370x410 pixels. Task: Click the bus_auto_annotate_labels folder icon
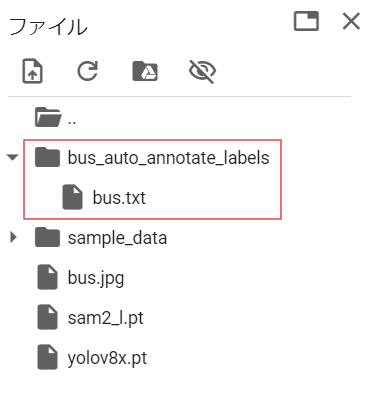click(x=47, y=157)
